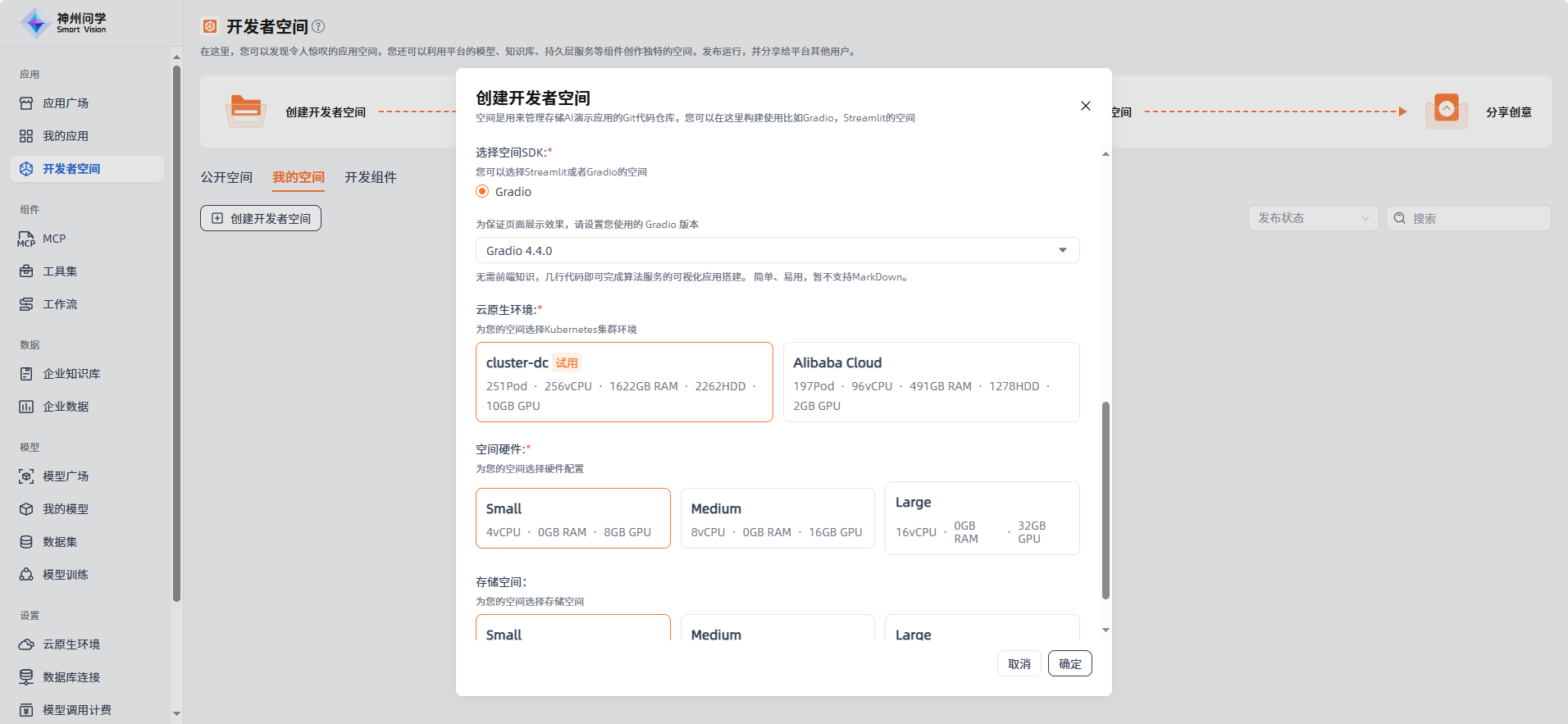The image size is (1568, 724).
Task: Click the MCP icon in sidebar
Action: 26,239
